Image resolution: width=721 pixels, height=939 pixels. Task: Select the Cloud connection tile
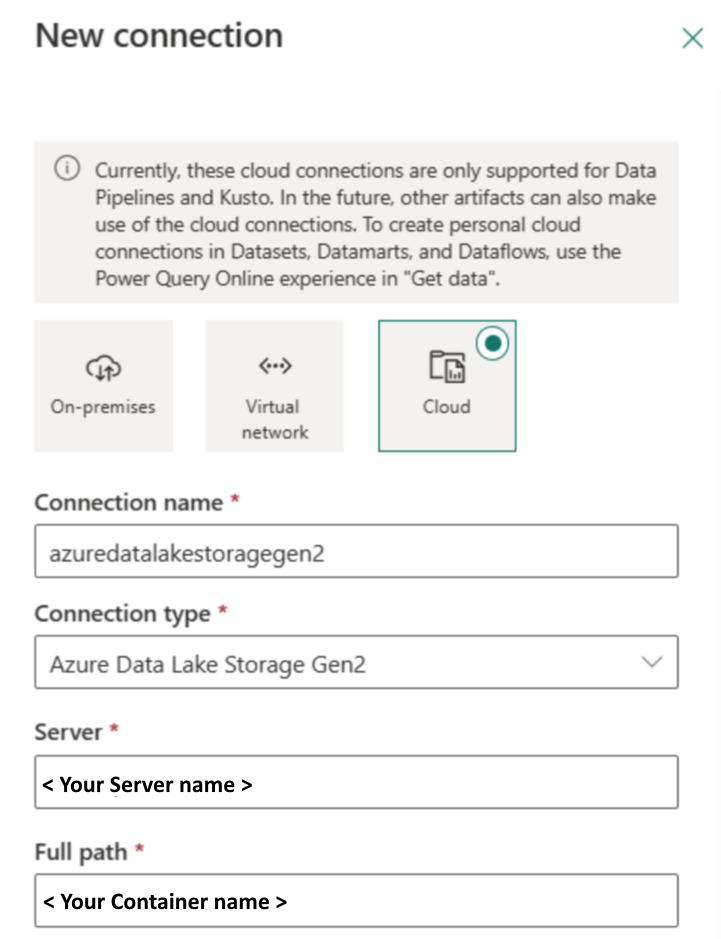tap(447, 386)
